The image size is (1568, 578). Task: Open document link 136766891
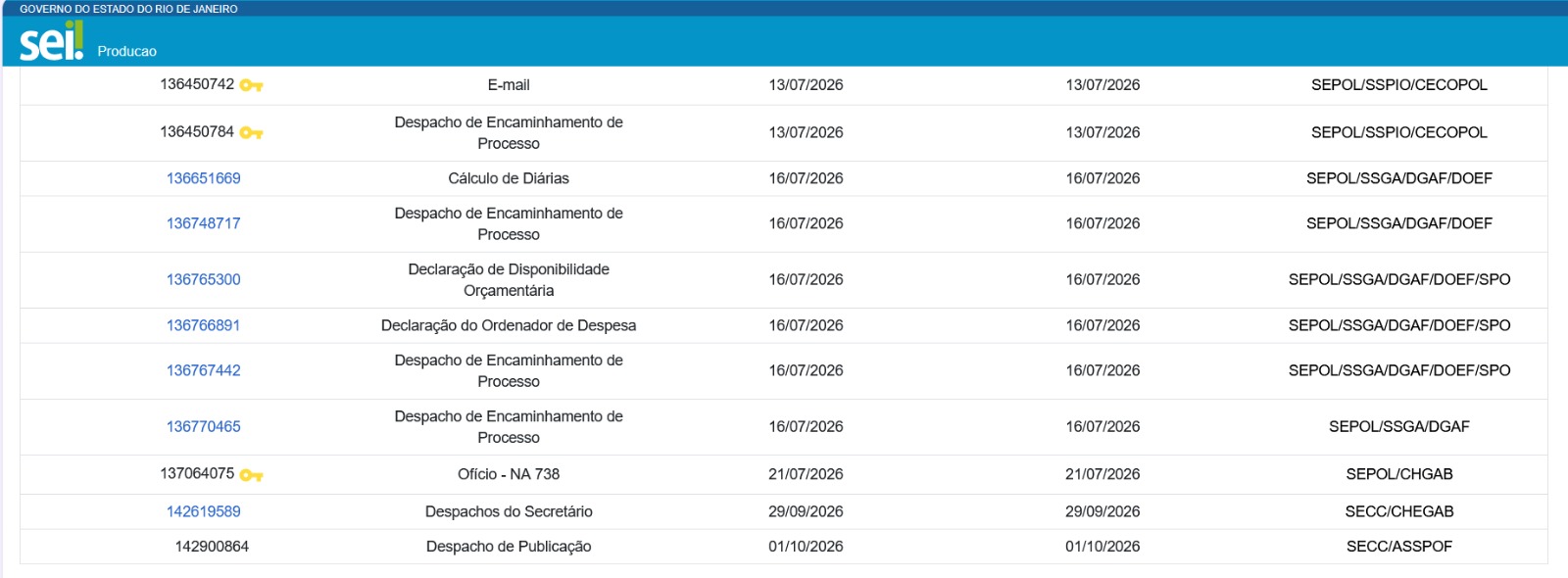203,325
